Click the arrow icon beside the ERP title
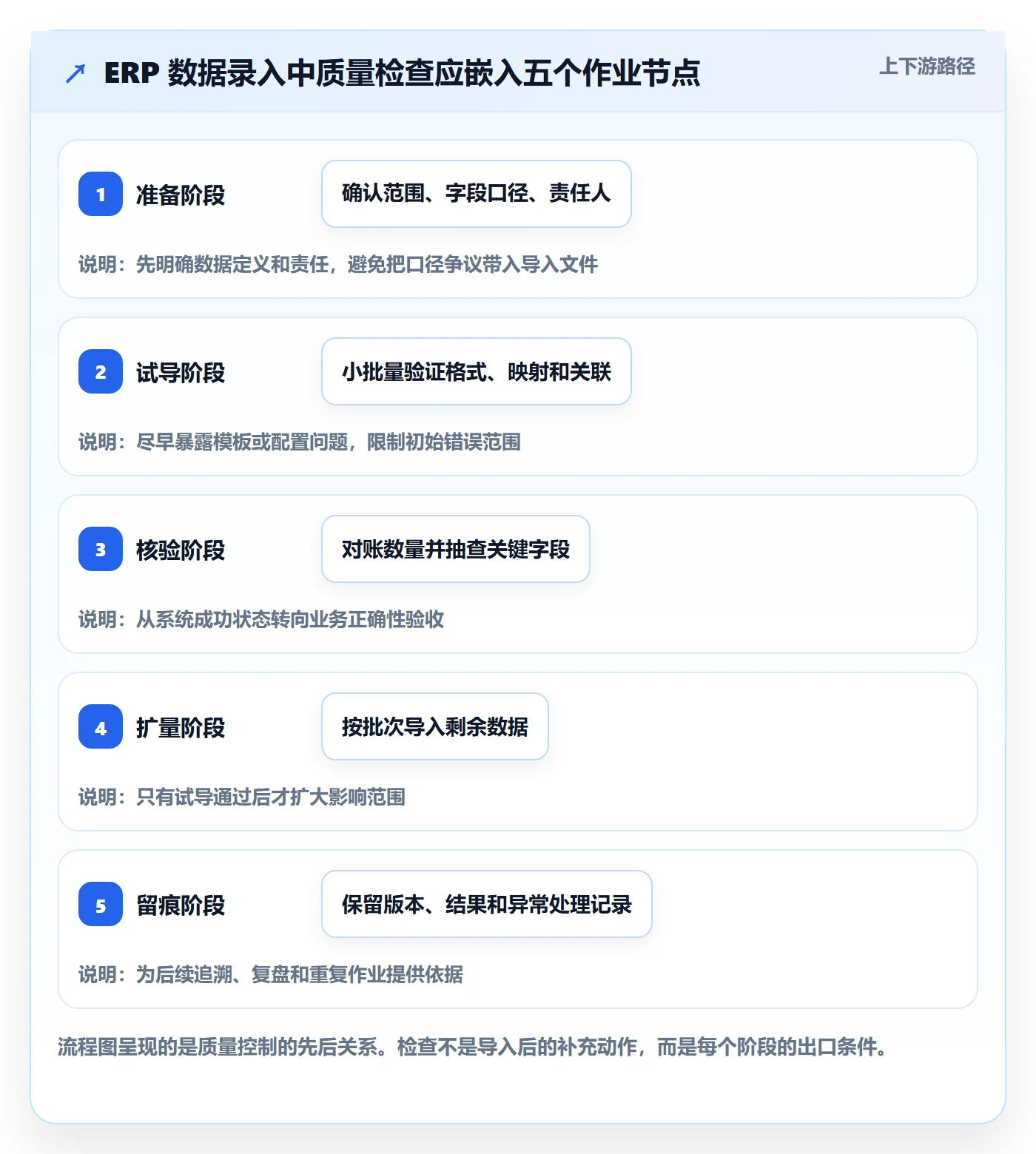The width and height of the screenshot is (1036, 1154). tap(75, 73)
